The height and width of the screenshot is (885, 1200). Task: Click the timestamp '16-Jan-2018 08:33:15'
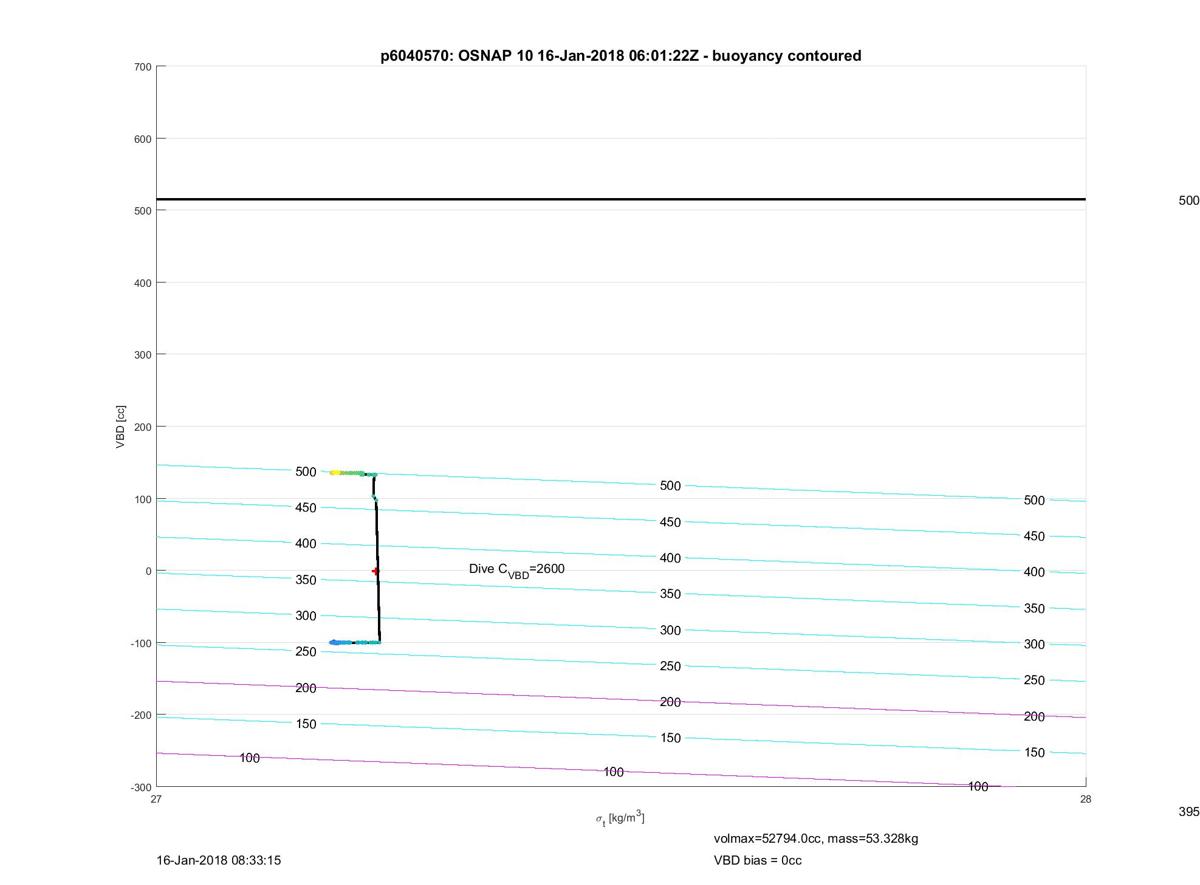[x=219, y=860]
